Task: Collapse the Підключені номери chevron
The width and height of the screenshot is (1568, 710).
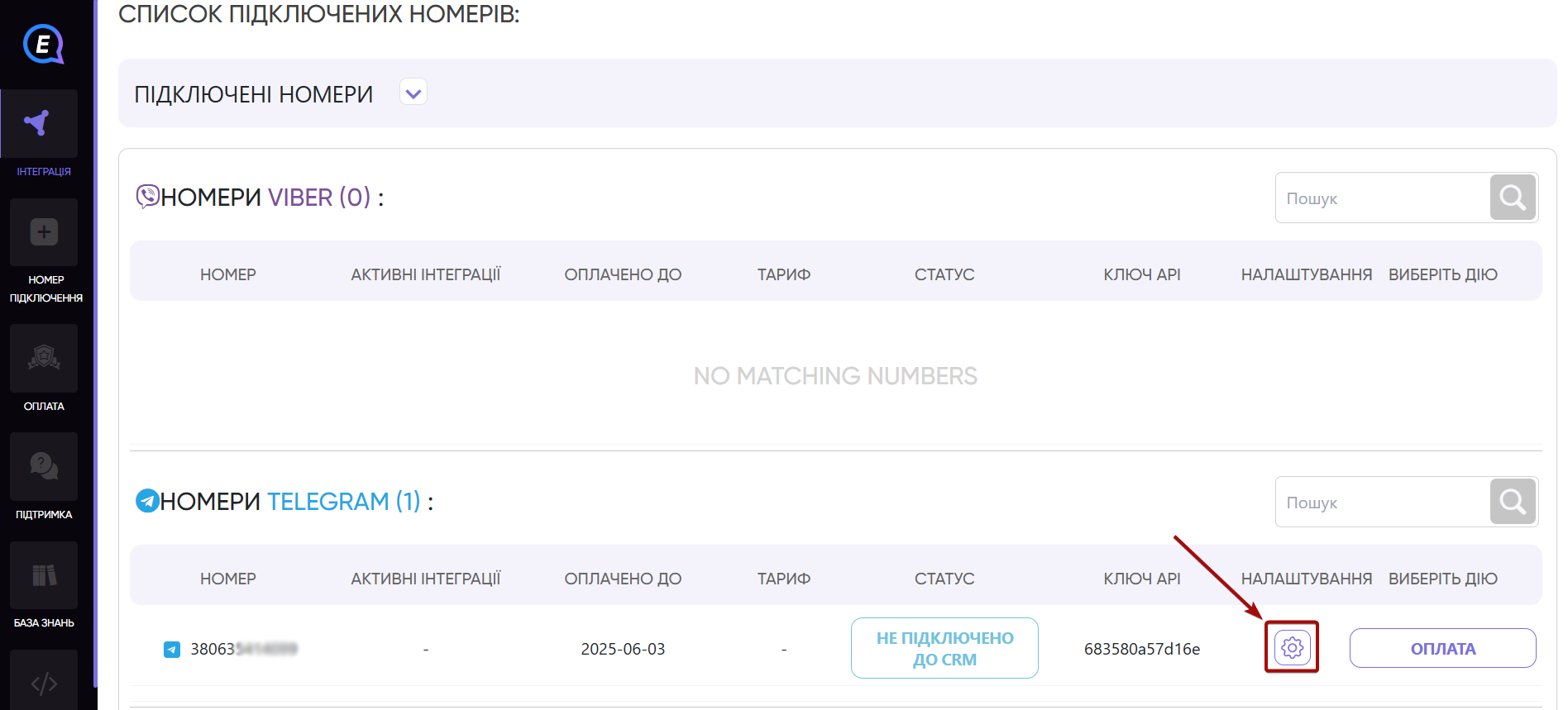Action: click(414, 93)
